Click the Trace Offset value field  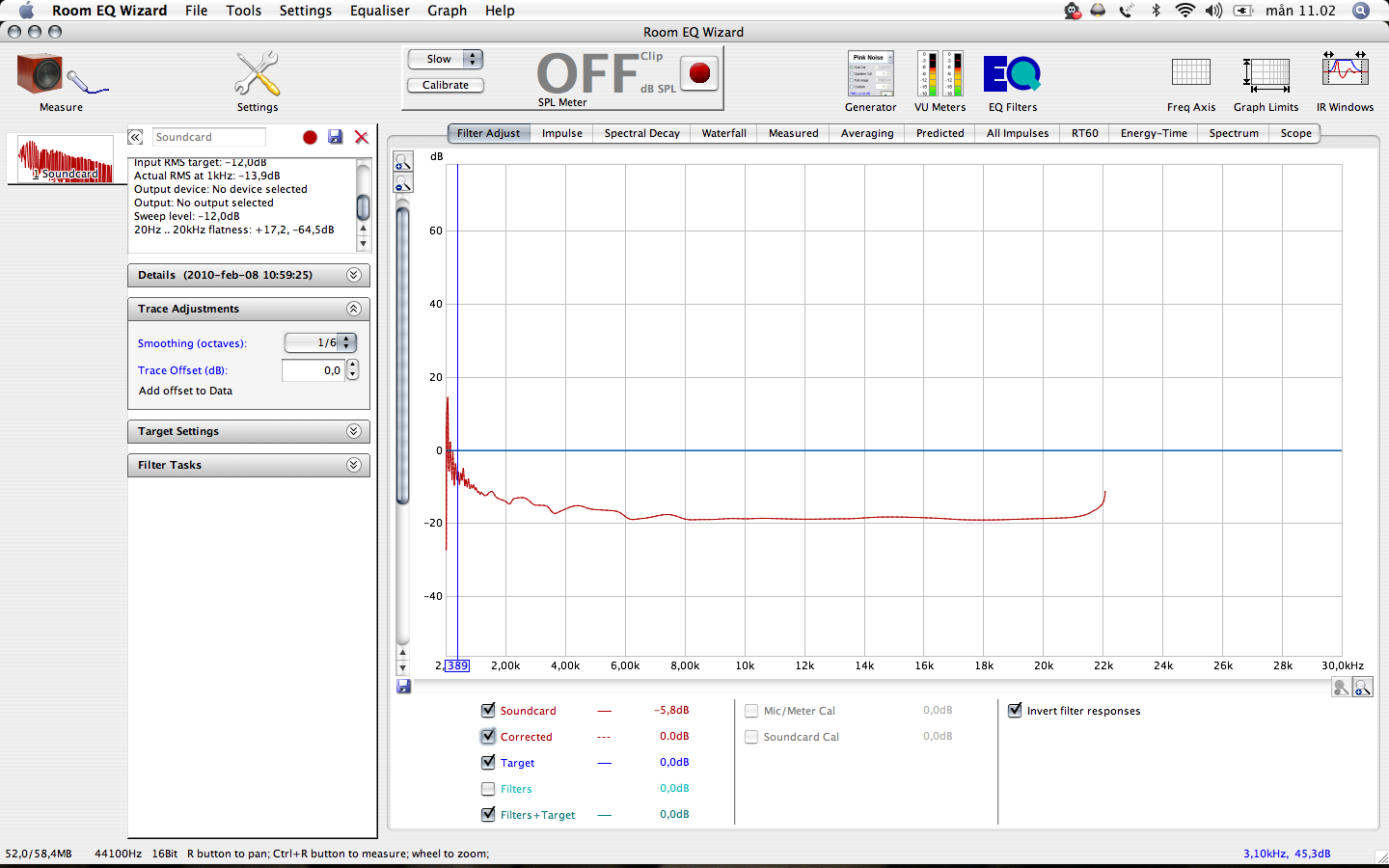pyautogui.click(x=313, y=370)
